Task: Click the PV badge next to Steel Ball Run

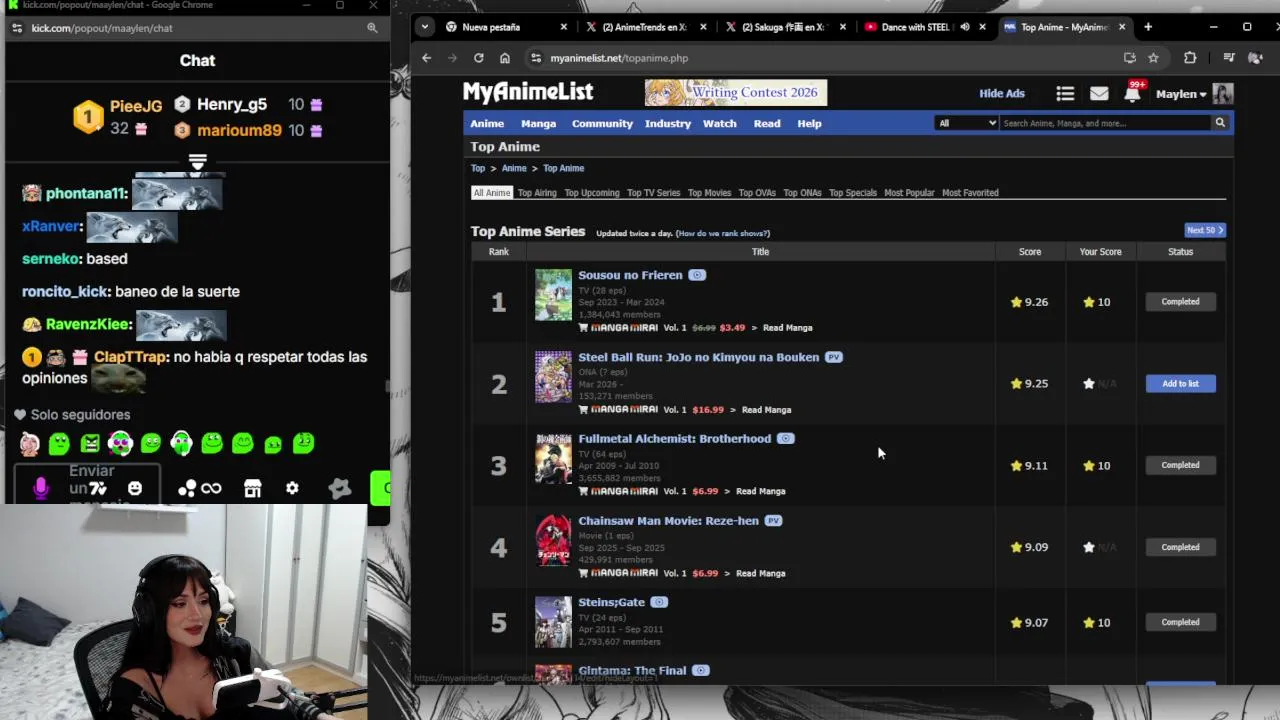Action: [833, 357]
